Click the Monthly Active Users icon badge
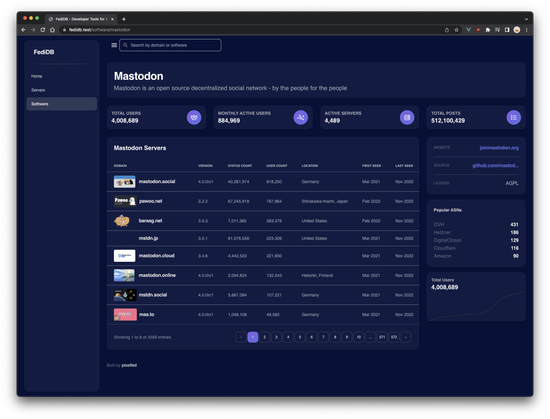 coord(301,117)
